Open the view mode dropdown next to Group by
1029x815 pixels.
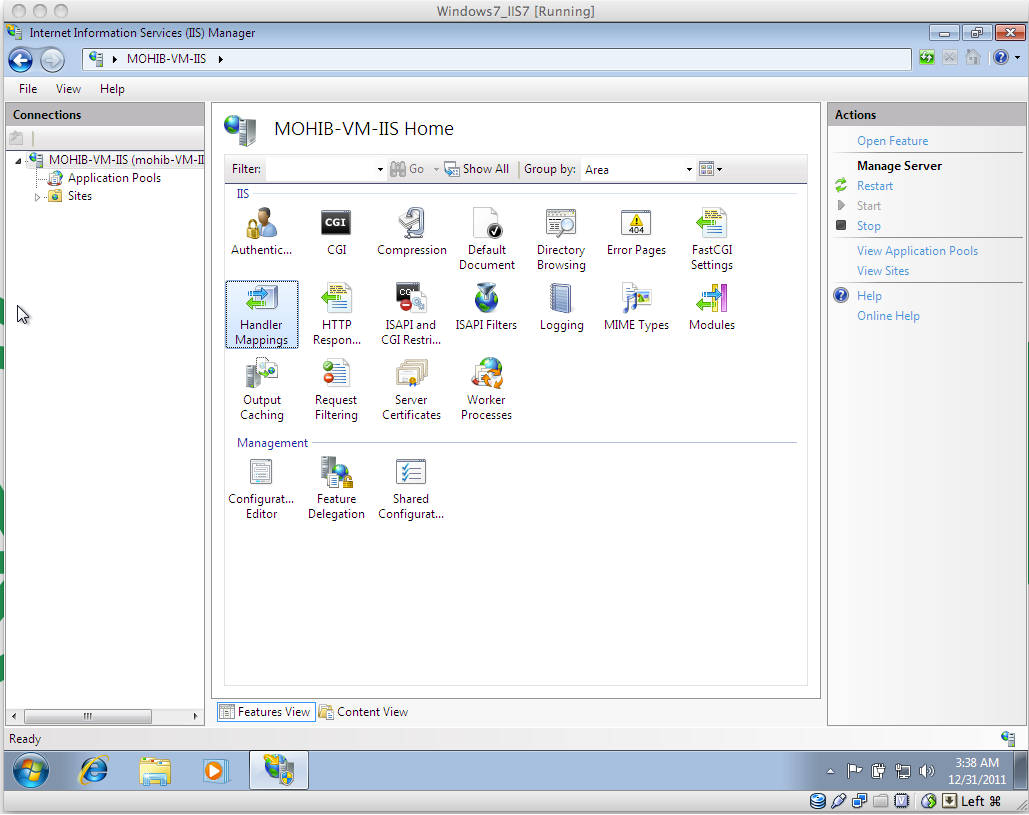[710, 170]
